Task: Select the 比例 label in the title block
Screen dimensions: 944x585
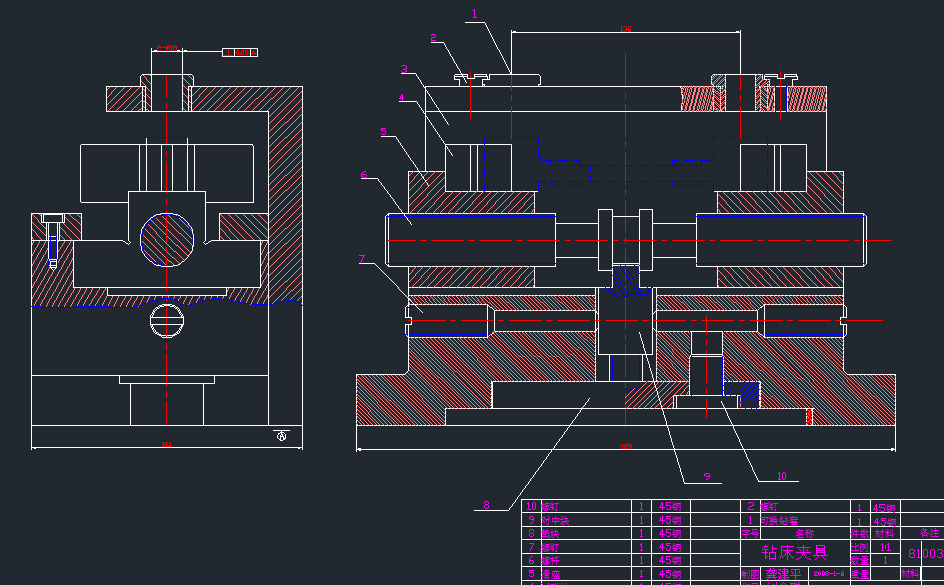Action: (x=859, y=547)
